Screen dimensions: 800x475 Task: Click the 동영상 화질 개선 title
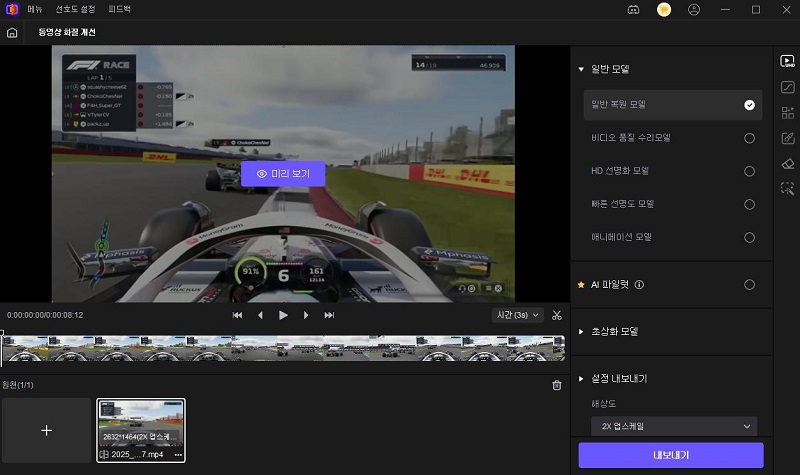pyautogui.click(x=67, y=32)
